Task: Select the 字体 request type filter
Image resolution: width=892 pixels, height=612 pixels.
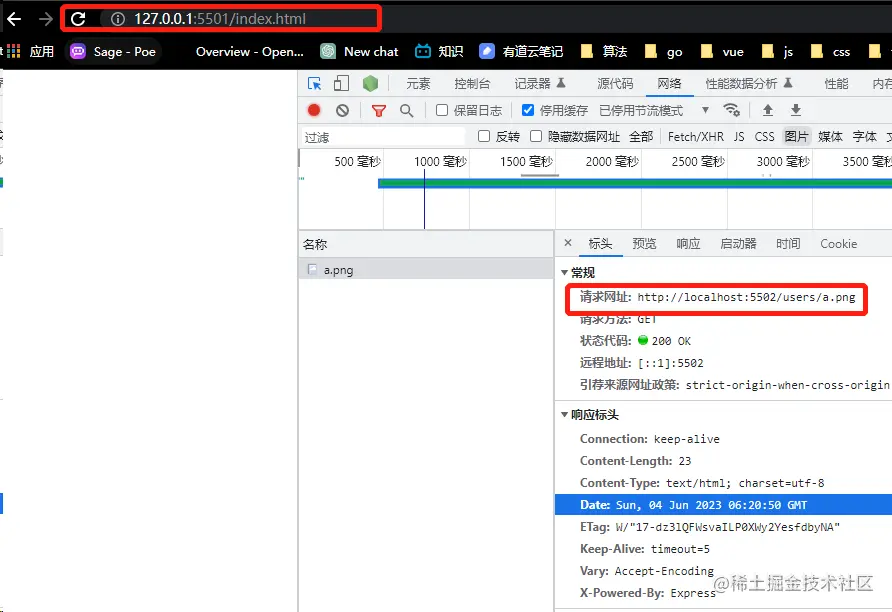Action: [x=864, y=137]
